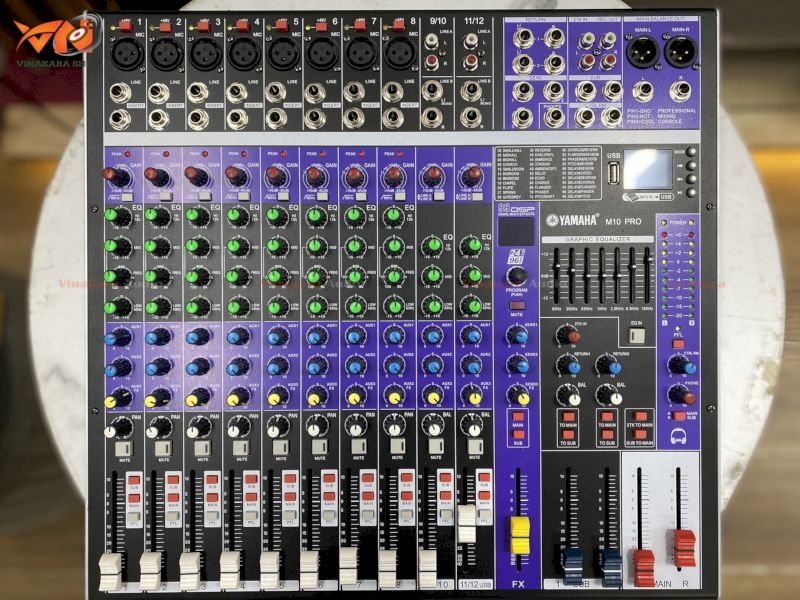The image size is (800, 600).
Task: Toggle channel 5 +48V phantom power switch
Action: pos(282,26)
